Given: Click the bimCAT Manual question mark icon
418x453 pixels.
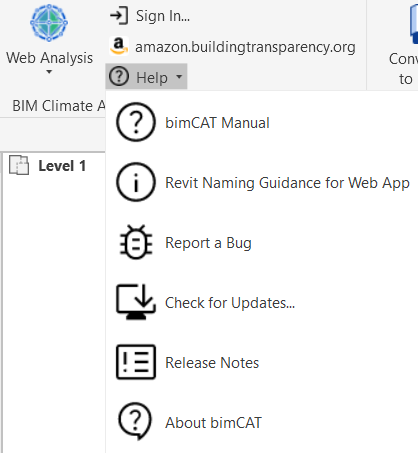Looking at the screenshot, I should point(136,122).
